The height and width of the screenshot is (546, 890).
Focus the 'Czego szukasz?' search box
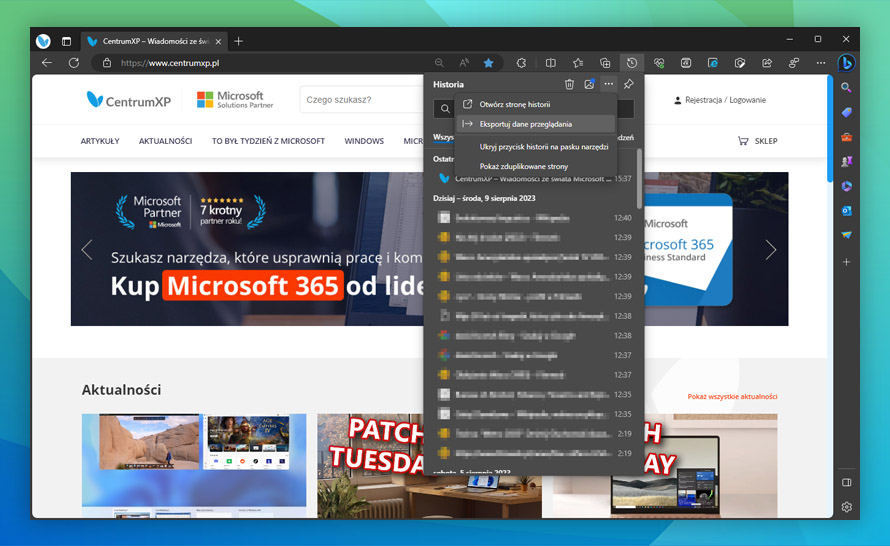pos(362,100)
